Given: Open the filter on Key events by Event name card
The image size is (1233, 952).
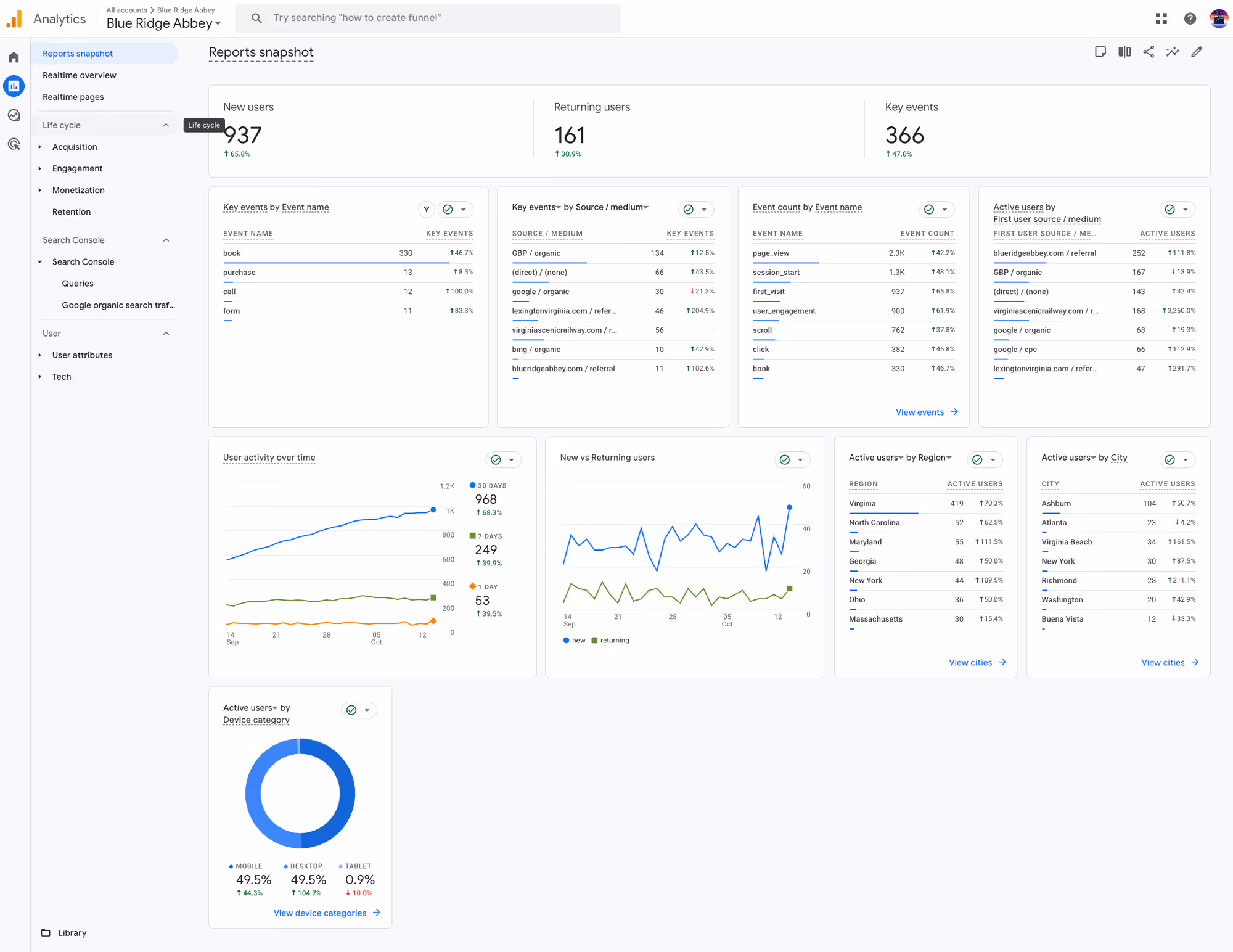Looking at the screenshot, I should coord(426,209).
